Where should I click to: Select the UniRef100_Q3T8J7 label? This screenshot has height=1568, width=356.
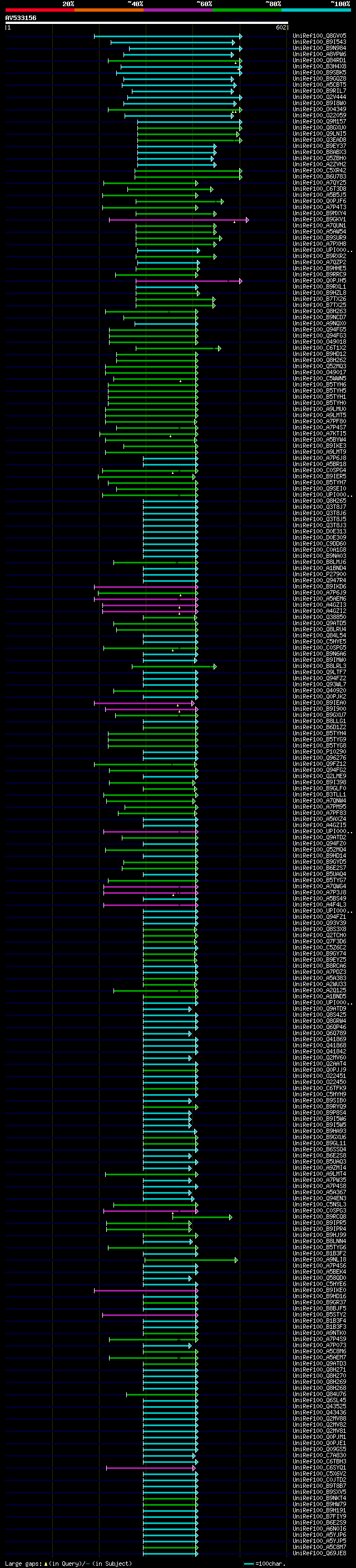pyautogui.click(x=319, y=507)
